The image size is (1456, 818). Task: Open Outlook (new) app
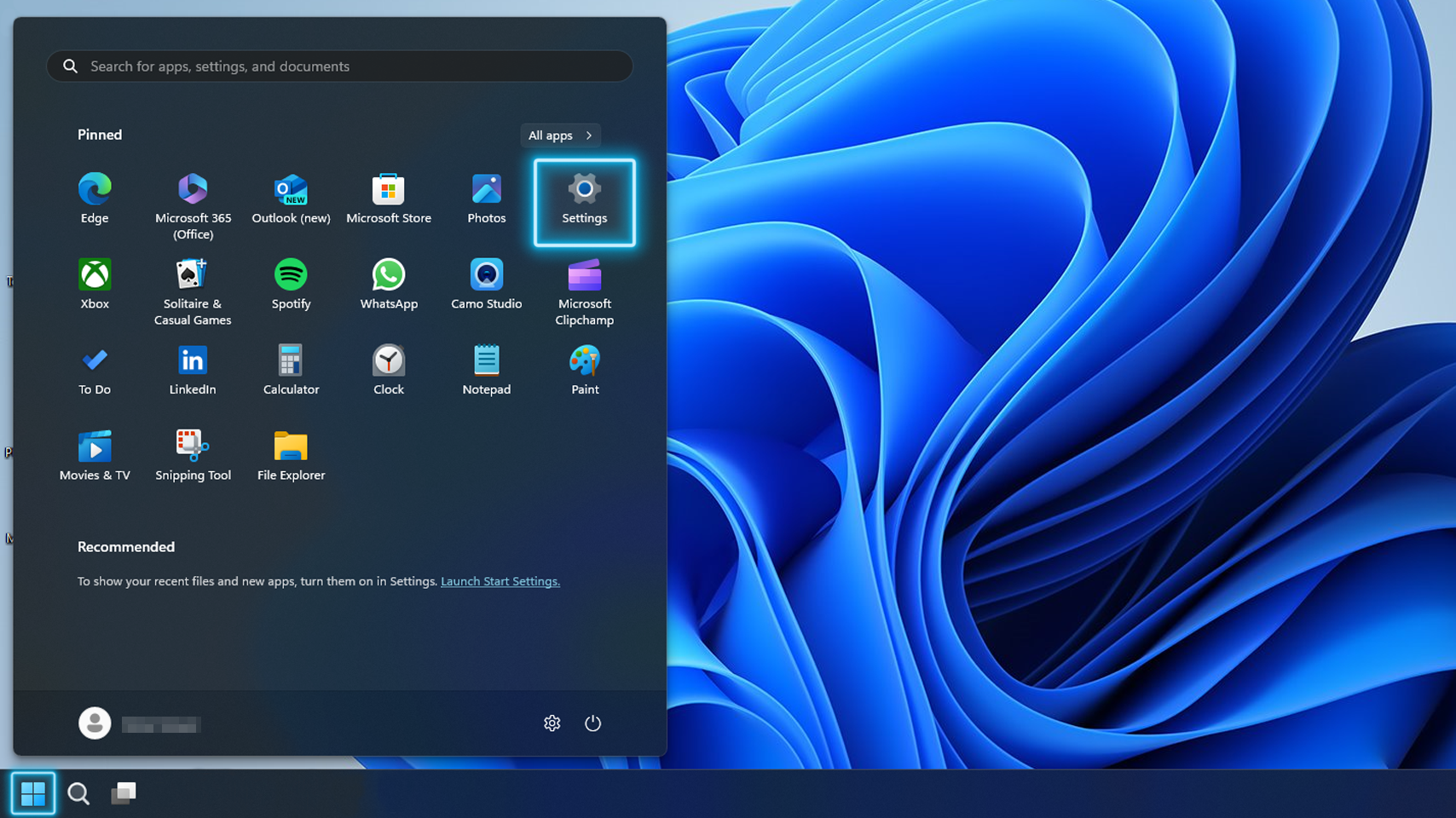(291, 199)
